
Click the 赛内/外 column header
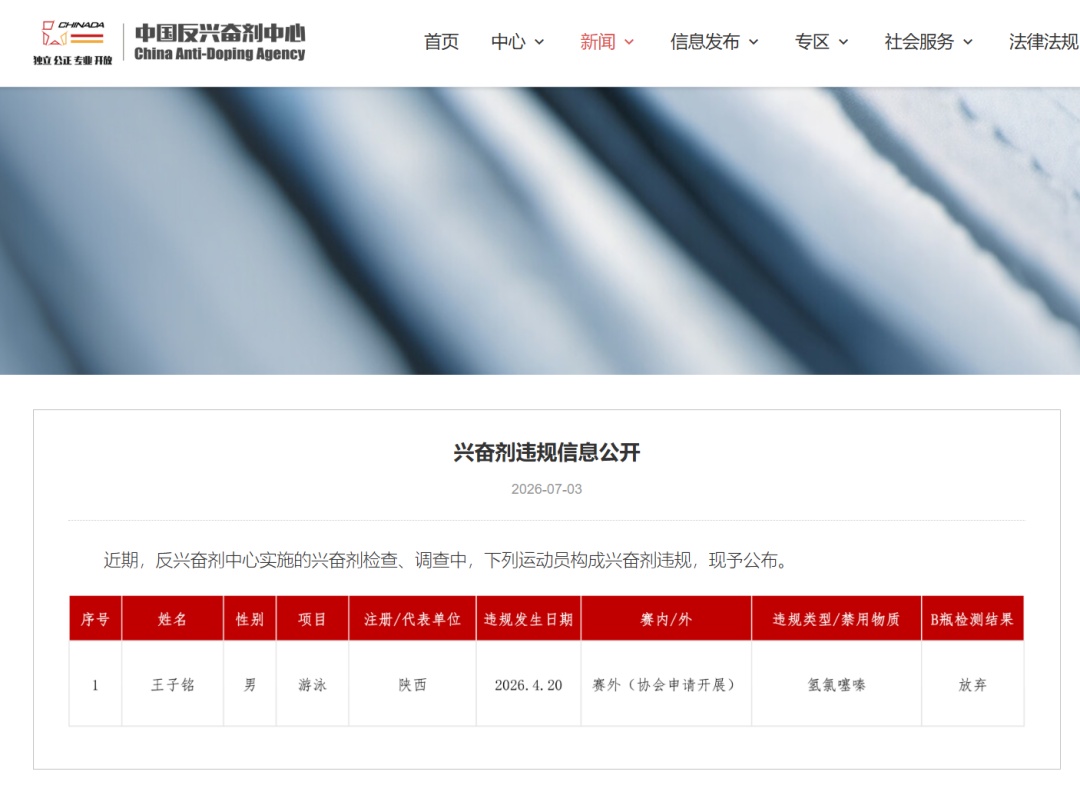coord(666,619)
